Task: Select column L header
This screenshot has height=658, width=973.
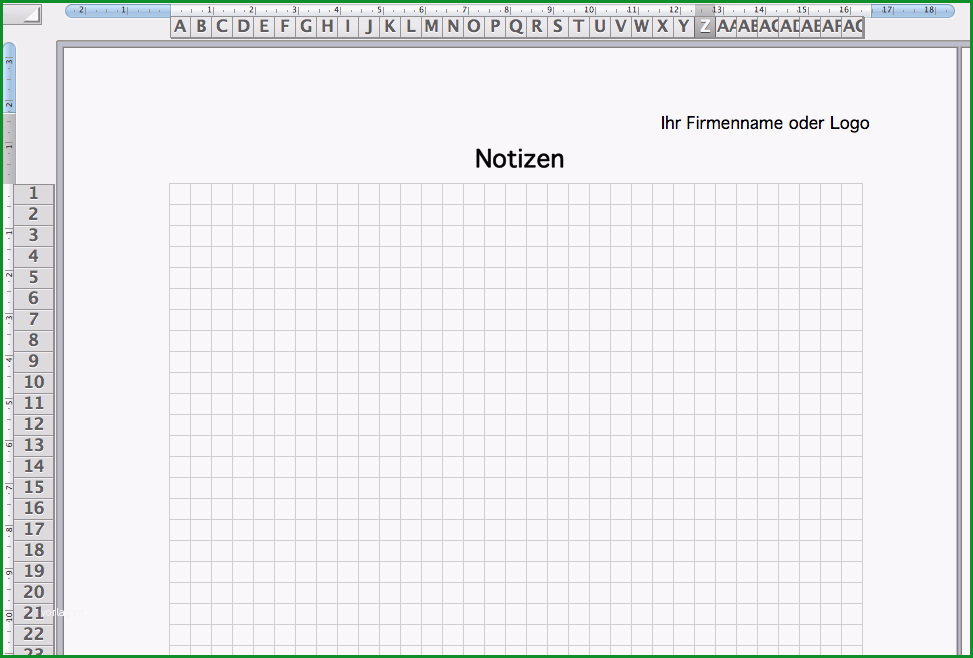Action: 411,27
